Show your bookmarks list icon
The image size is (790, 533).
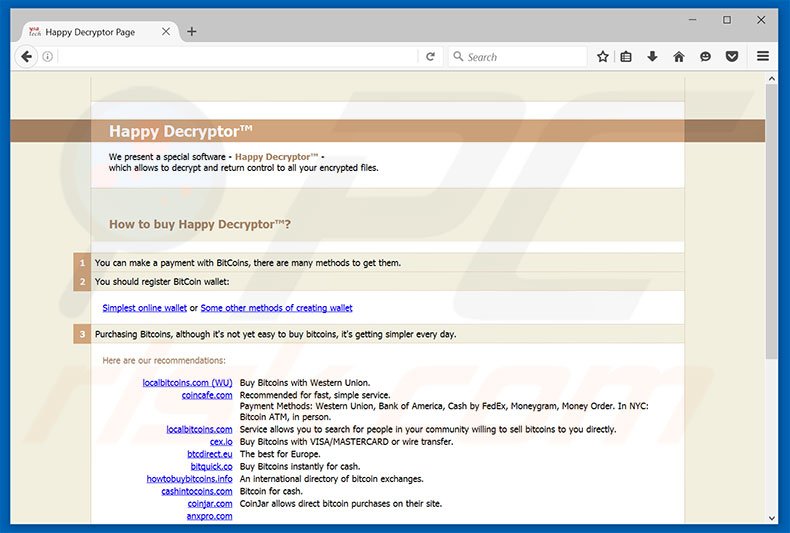(626, 57)
